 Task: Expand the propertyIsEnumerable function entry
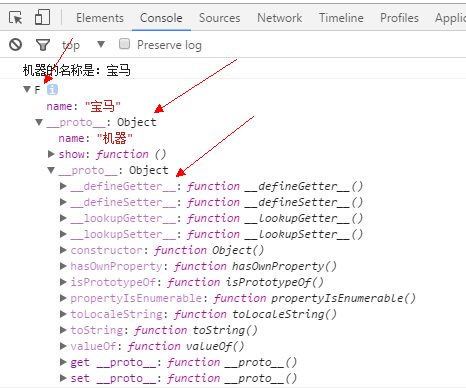point(63,298)
